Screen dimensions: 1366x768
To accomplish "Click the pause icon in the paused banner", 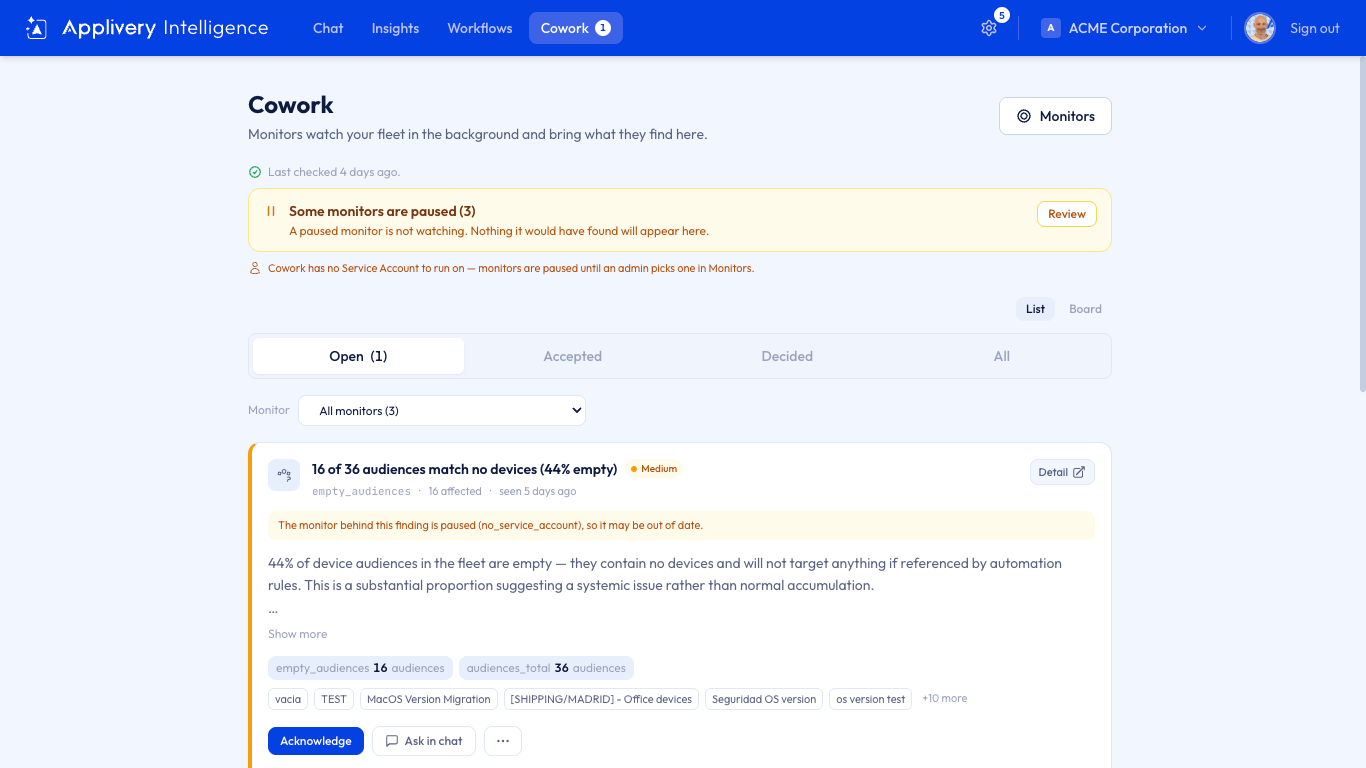I will 271,211.
